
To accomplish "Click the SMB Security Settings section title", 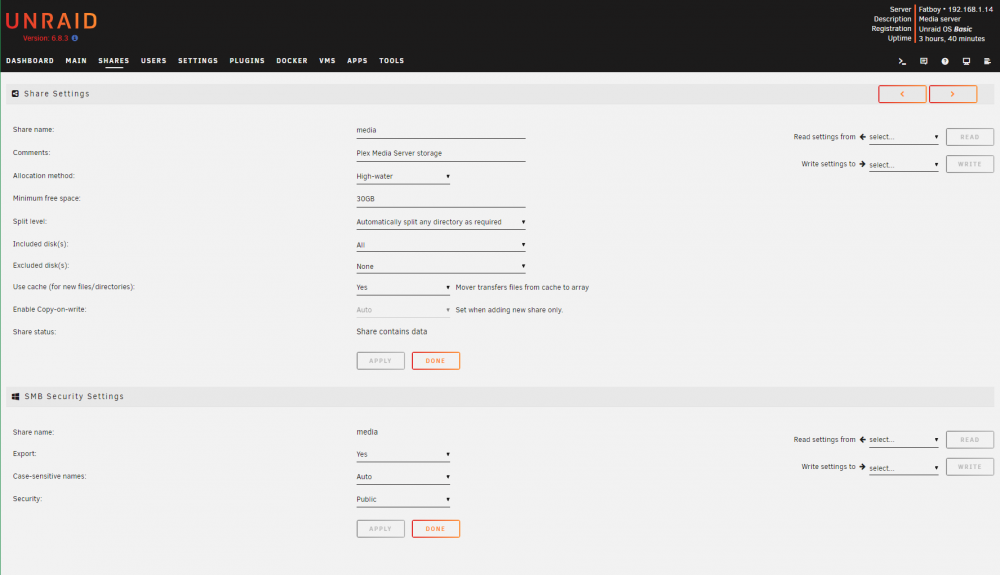I will tap(74, 397).
